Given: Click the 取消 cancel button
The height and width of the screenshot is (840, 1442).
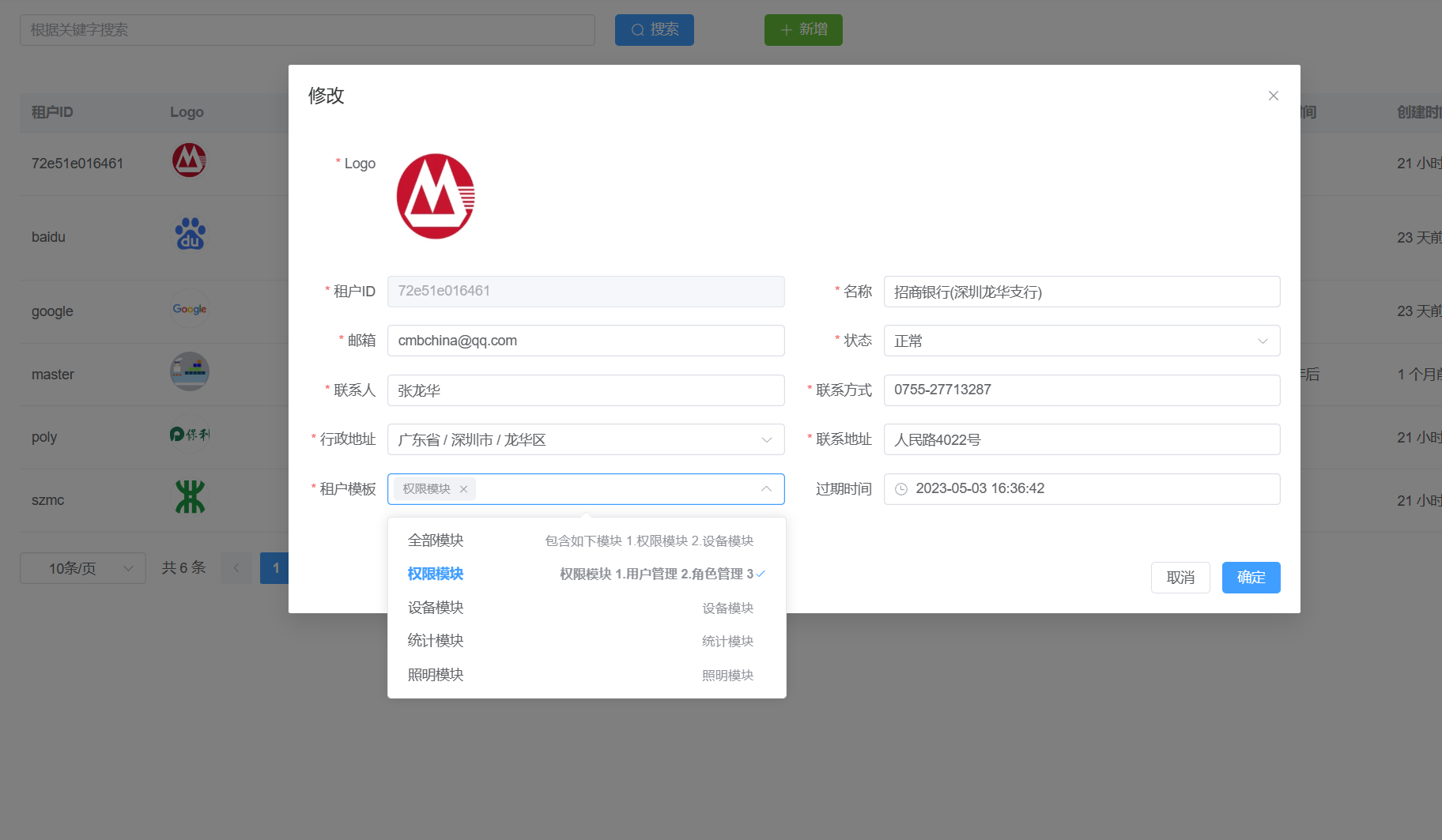Looking at the screenshot, I should [x=1180, y=578].
